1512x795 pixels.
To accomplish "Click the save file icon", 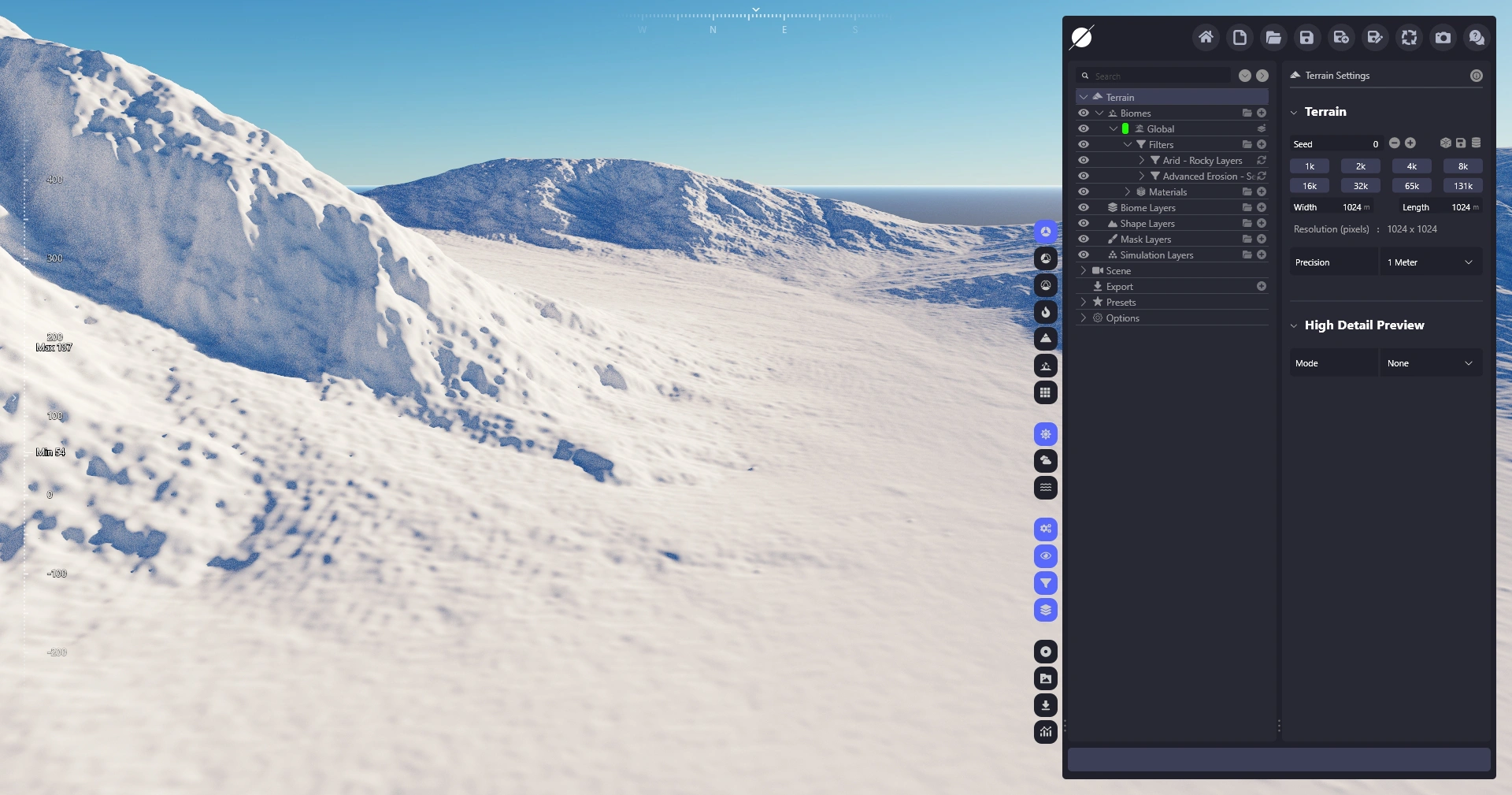I will click(x=1306, y=37).
